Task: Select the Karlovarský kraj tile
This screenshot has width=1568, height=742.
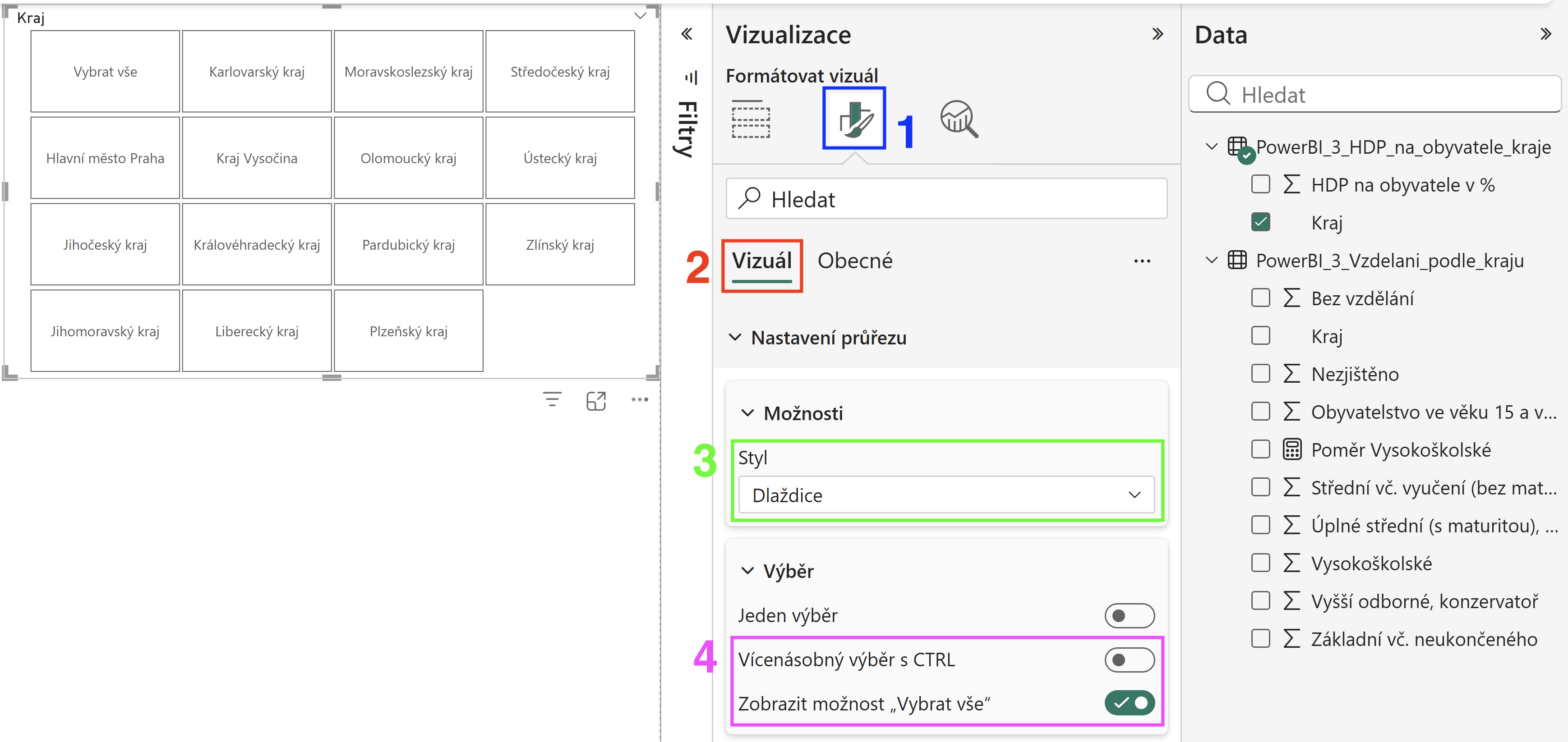Action: 257,72
